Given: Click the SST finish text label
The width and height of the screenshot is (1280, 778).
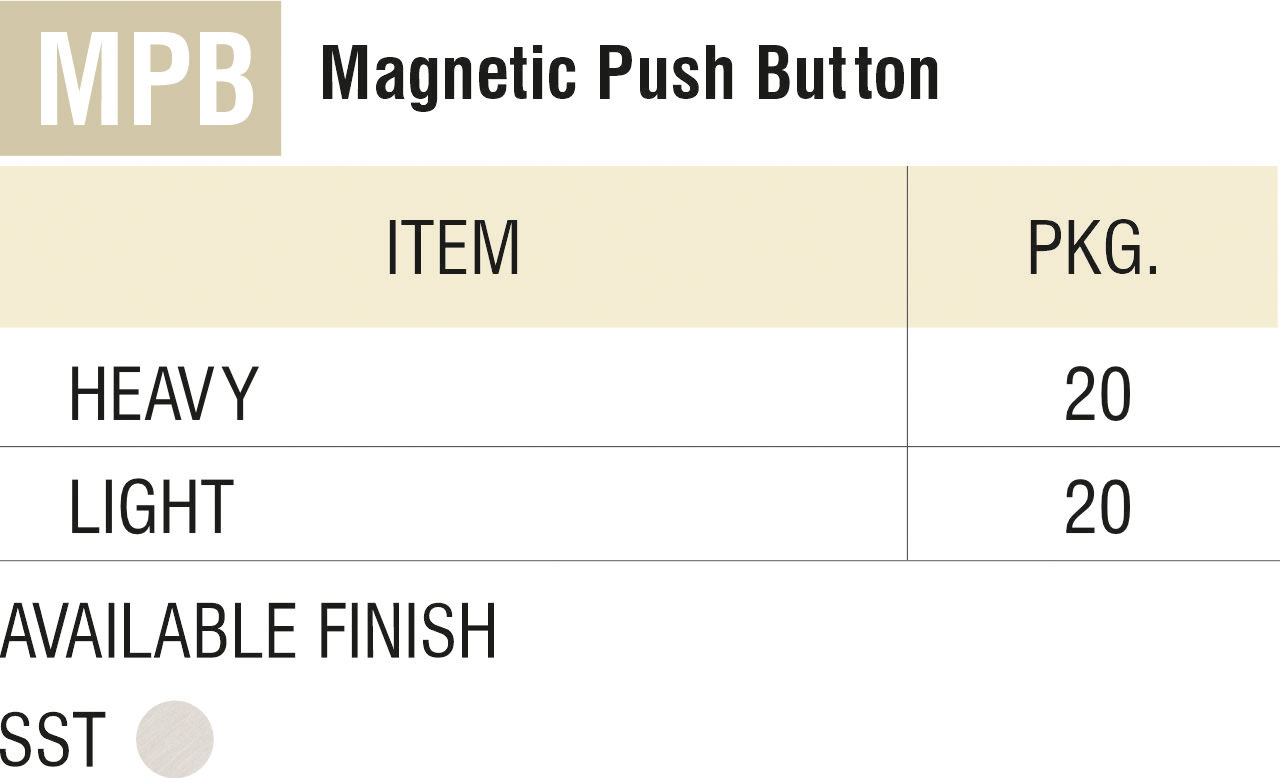Looking at the screenshot, I should tap(53, 741).
